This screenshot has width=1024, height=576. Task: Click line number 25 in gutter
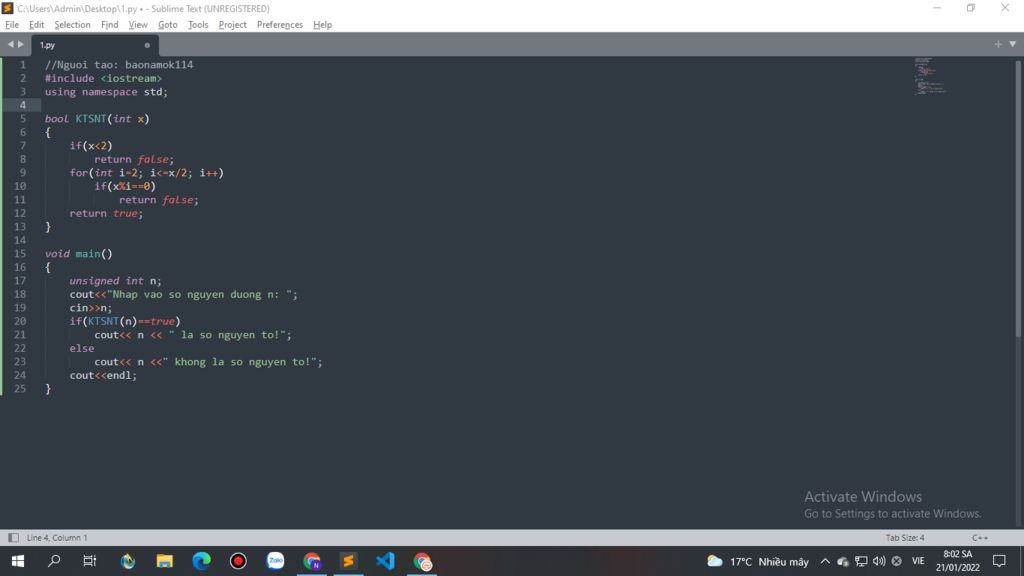[x=20, y=389]
